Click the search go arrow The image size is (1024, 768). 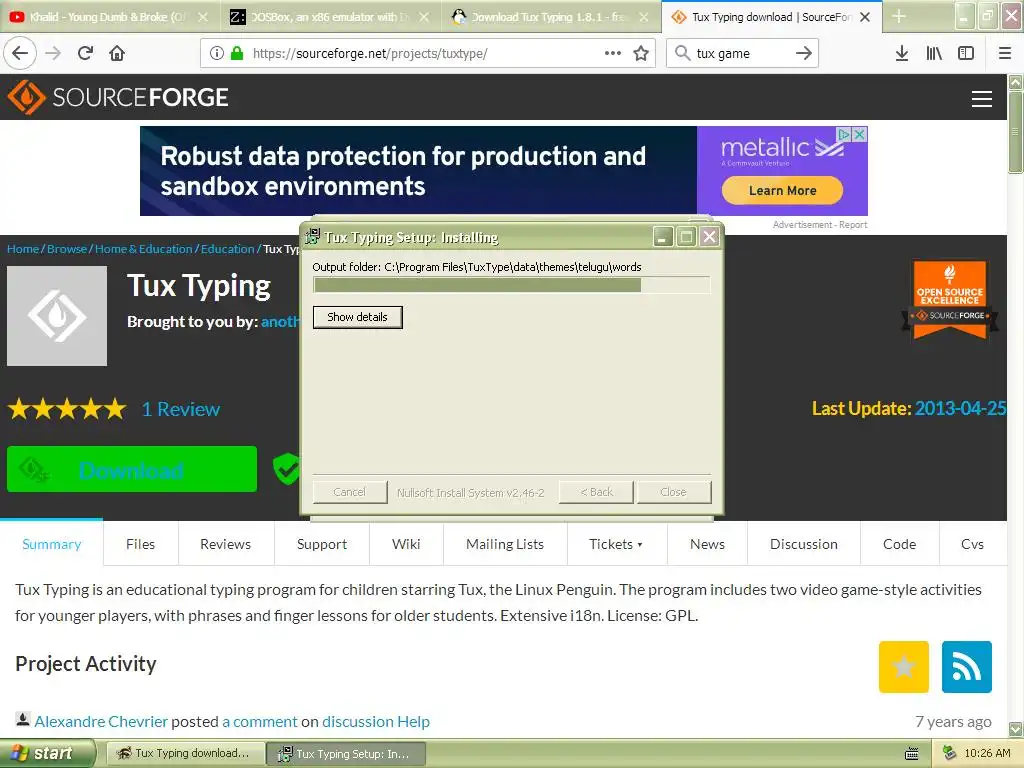pos(804,54)
